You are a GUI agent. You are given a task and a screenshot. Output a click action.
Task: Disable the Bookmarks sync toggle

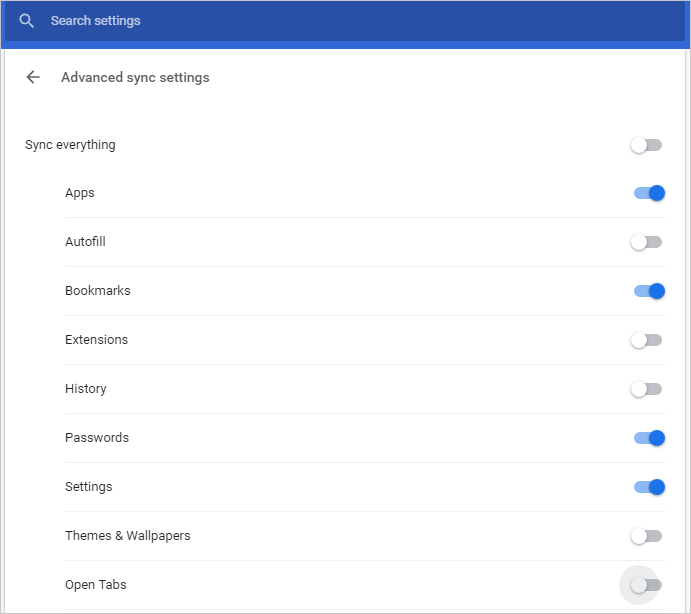point(649,291)
